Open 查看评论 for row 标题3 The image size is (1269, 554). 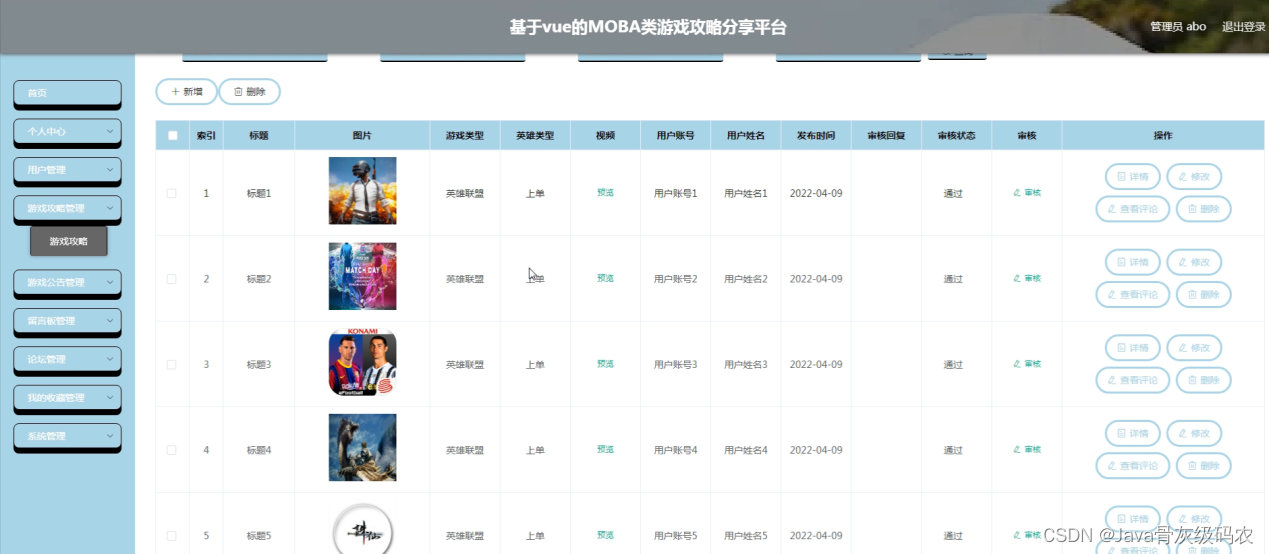[1132, 380]
